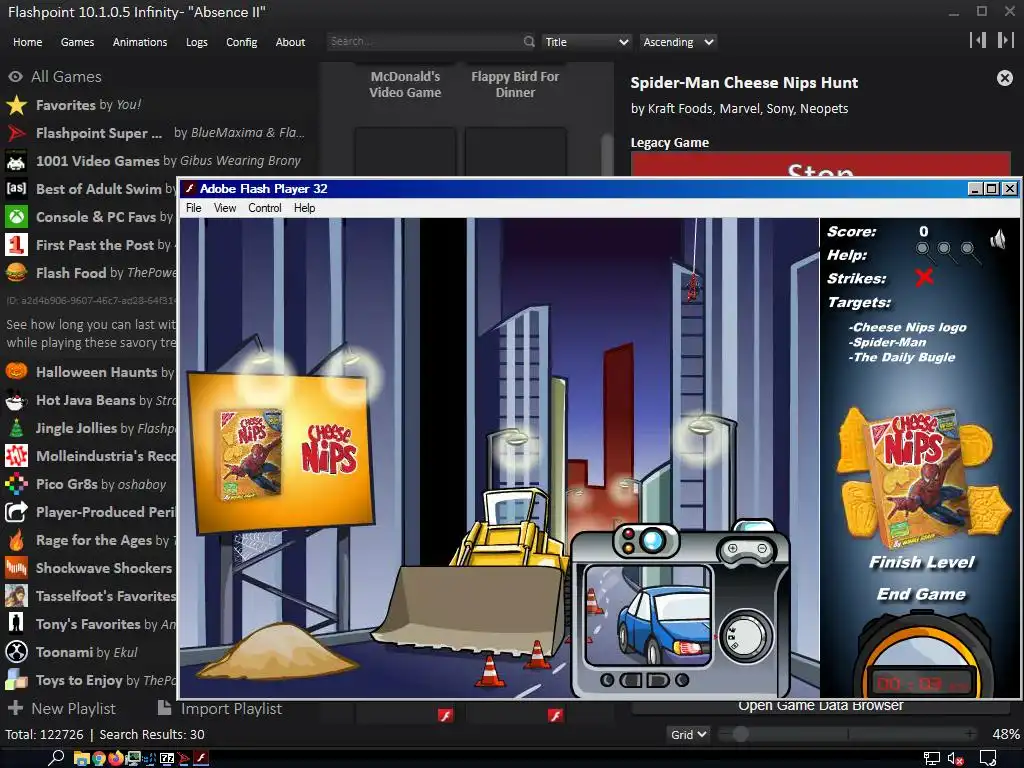Close the Spider-Man game details panel
Screen dimensions: 1024x768
1004,78
